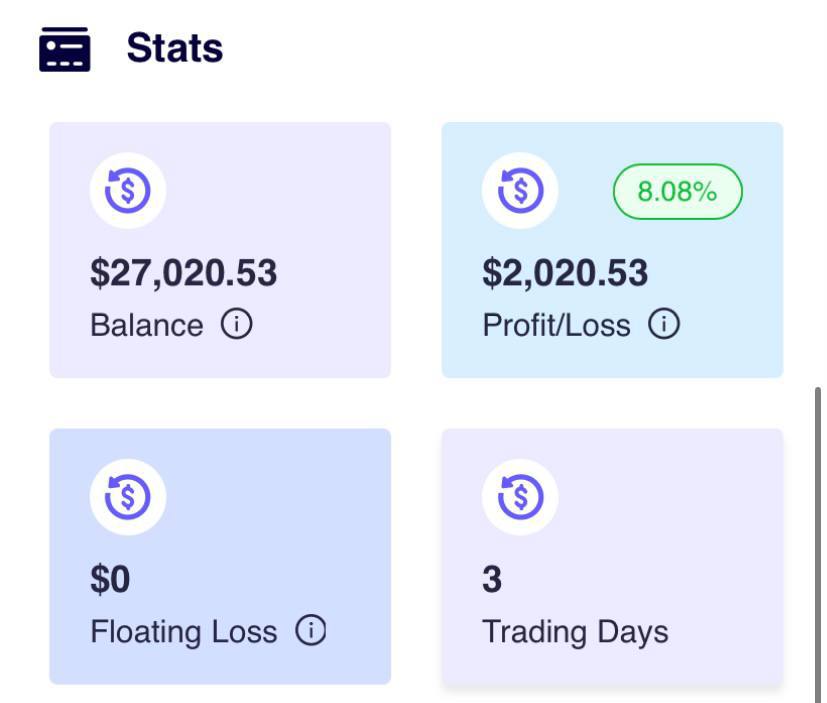Select the $27,020.53 balance amount
Viewport: 827px width, 703px height.
pos(184,273)
